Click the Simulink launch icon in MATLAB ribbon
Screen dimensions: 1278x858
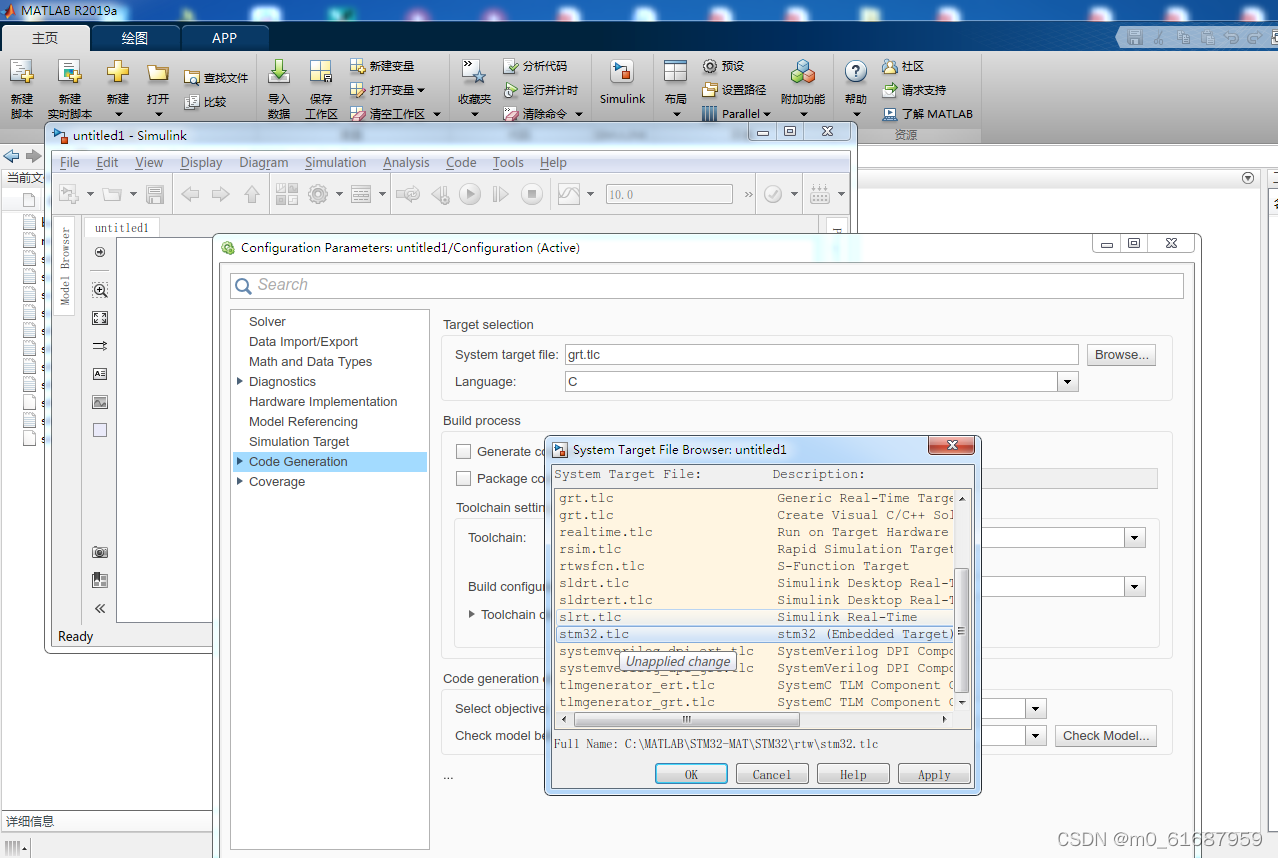(x=622, y=72)
